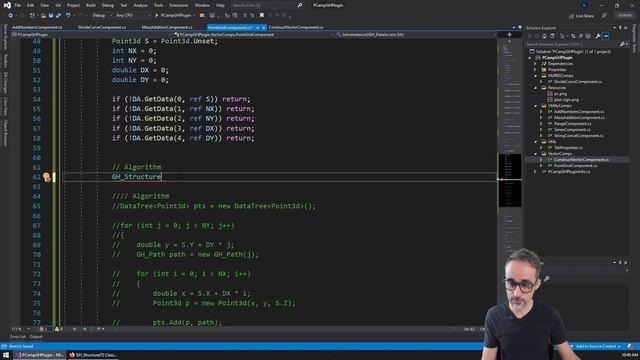Toggle Preview Selected Items in Solution Explorer
This screenshot has height=360, width=640.
(x=606, y=36)
